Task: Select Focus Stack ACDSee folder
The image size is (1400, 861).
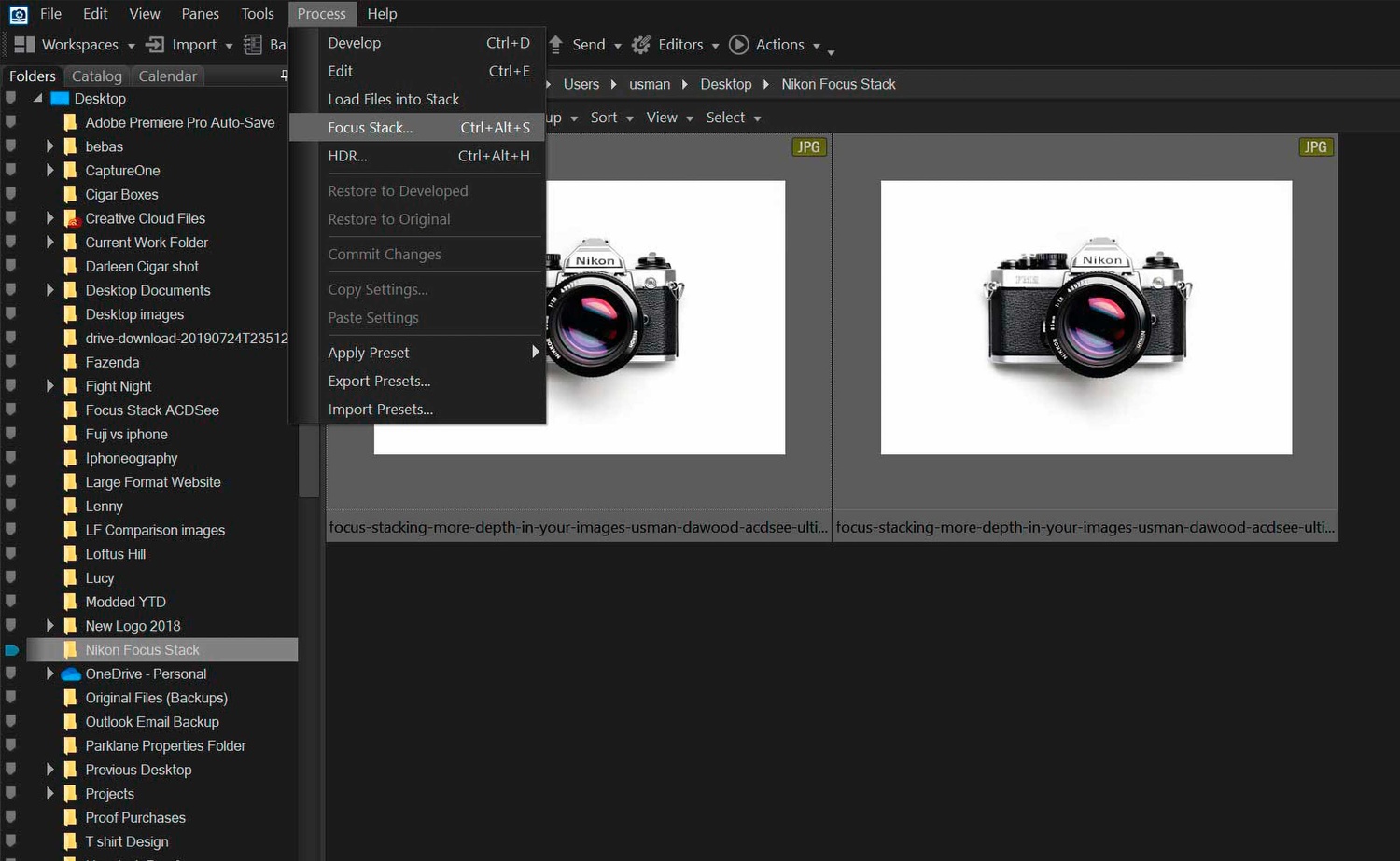Action: pyautogui.click(x=152, y=410)
